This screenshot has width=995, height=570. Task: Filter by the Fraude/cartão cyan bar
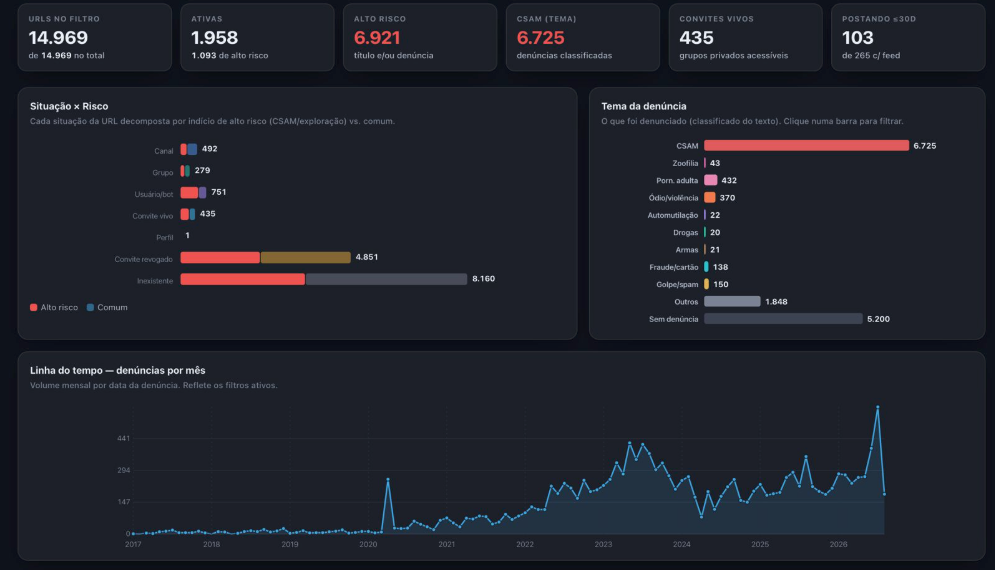click(706, 267)
